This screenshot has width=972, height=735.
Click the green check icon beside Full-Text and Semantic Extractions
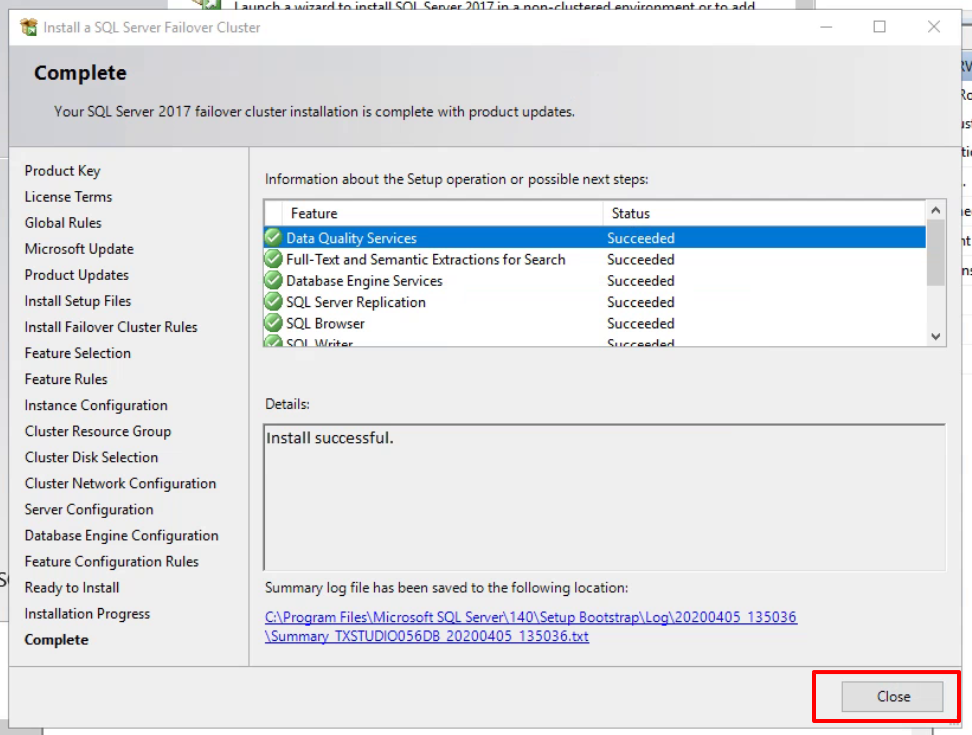(x=273, y=259)
